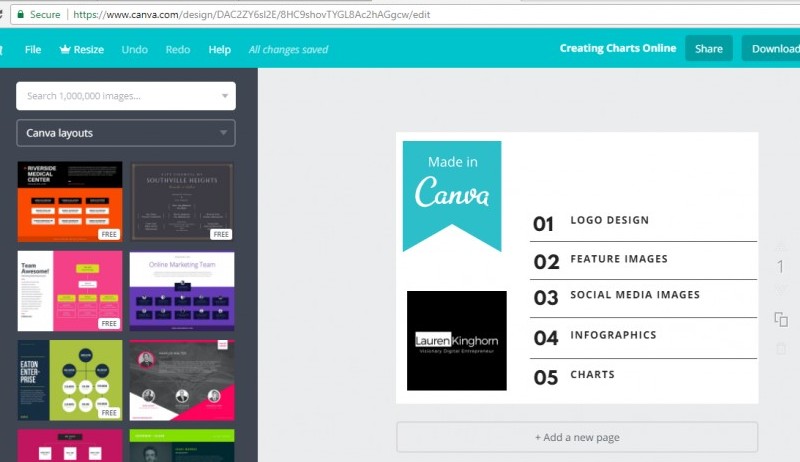800x462 pixels.
Task: Click the delete page trash icon
Action: click(x=781, y=348)
